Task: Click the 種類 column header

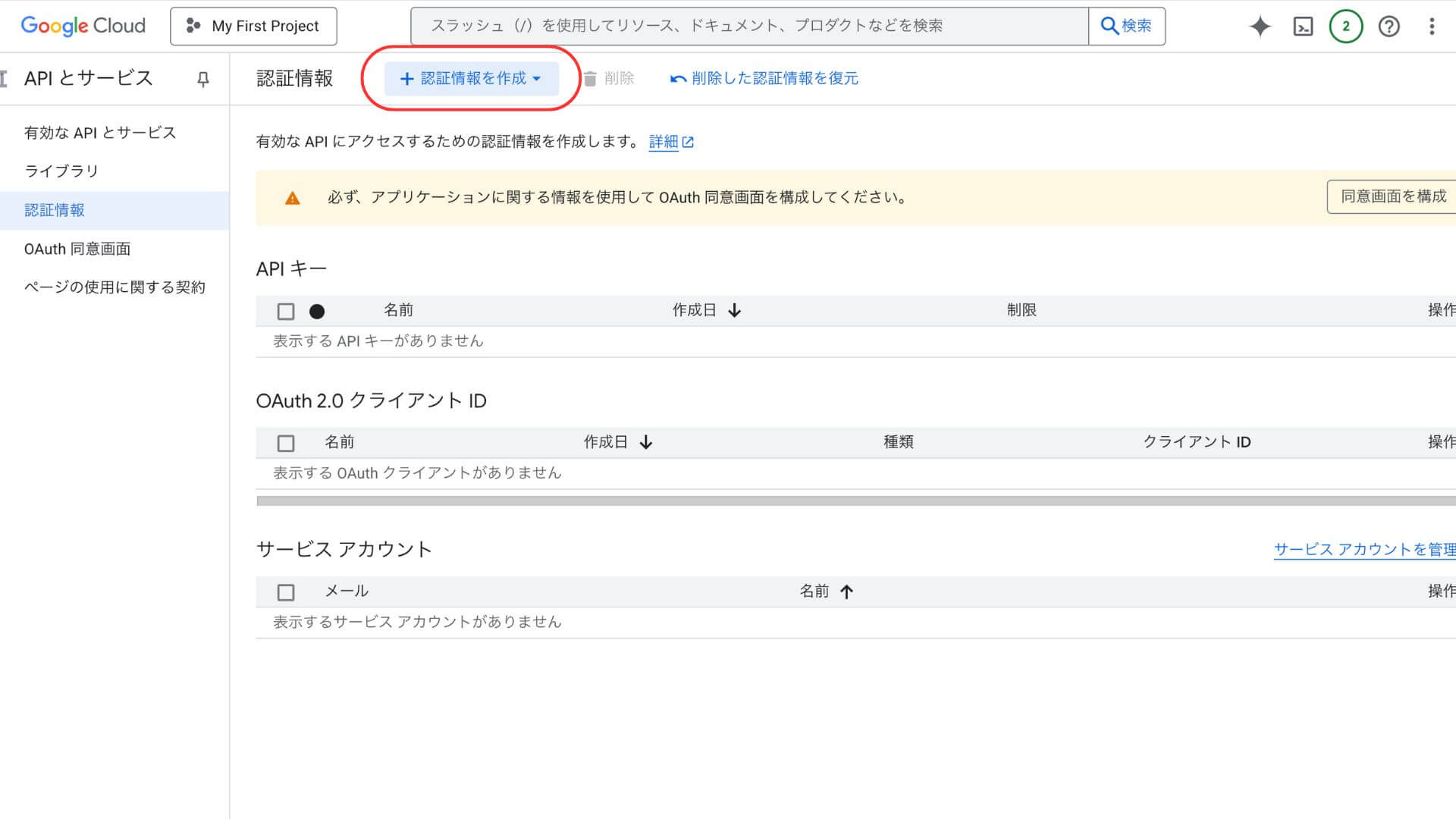Action: [899, 442]
